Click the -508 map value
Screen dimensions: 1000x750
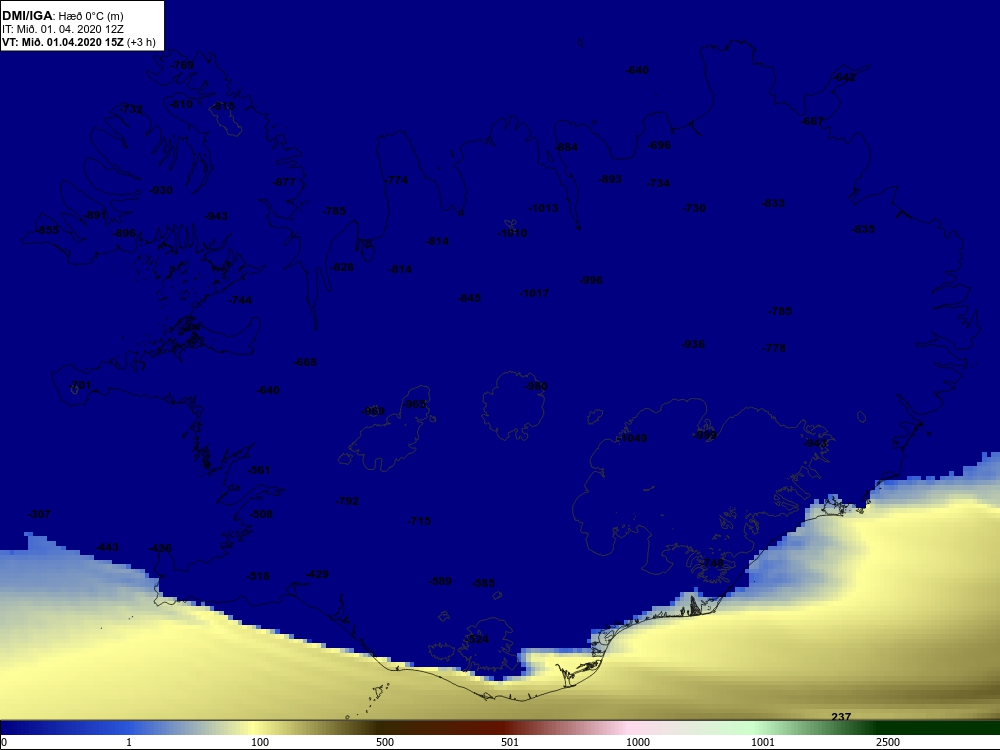point(261,514)
